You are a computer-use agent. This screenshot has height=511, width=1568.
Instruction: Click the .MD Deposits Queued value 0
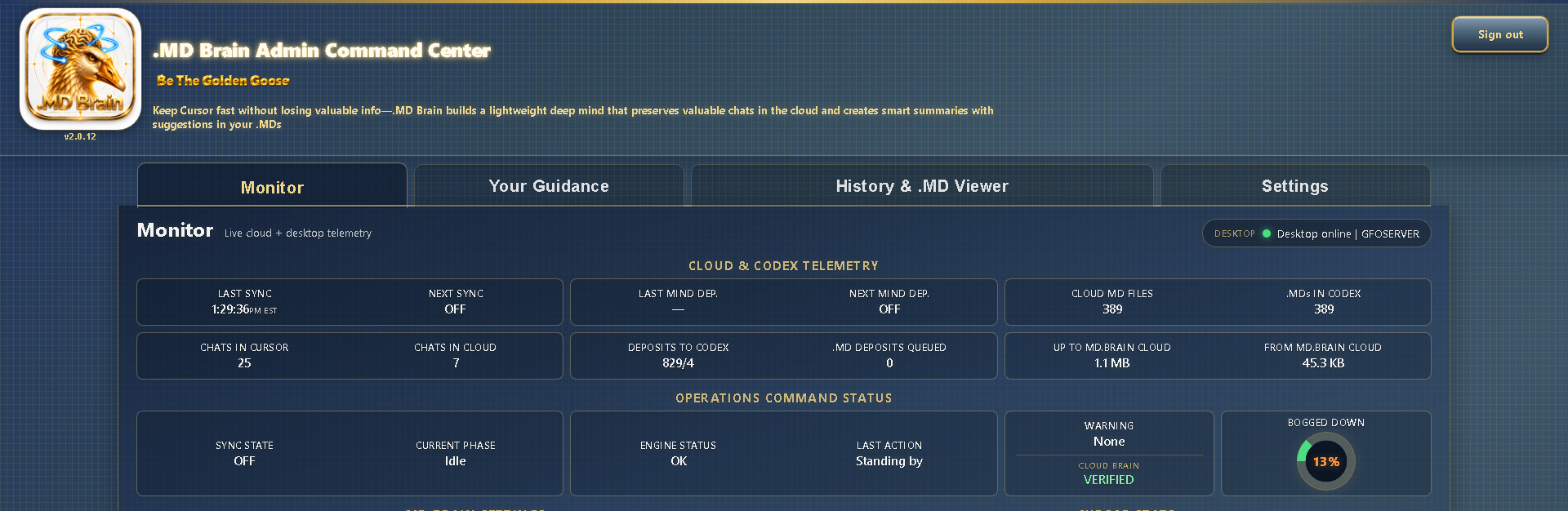889,363
